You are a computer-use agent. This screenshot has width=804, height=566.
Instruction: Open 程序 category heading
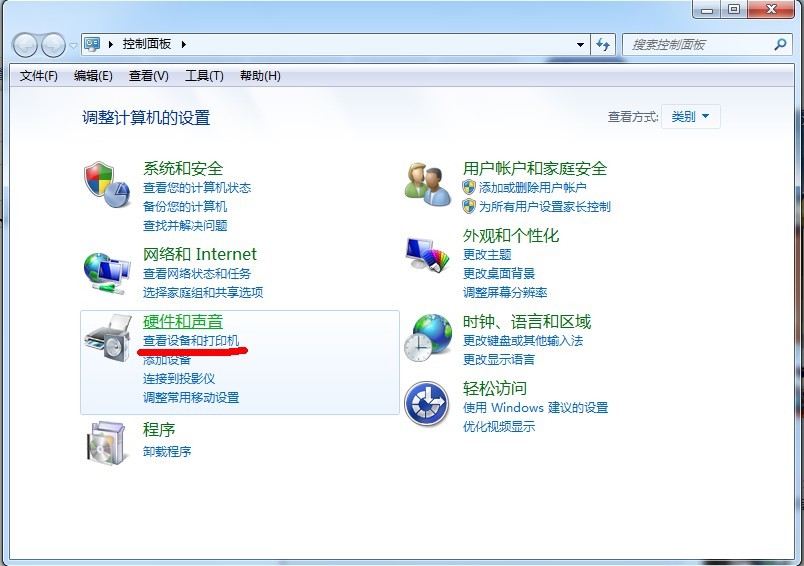159,430
